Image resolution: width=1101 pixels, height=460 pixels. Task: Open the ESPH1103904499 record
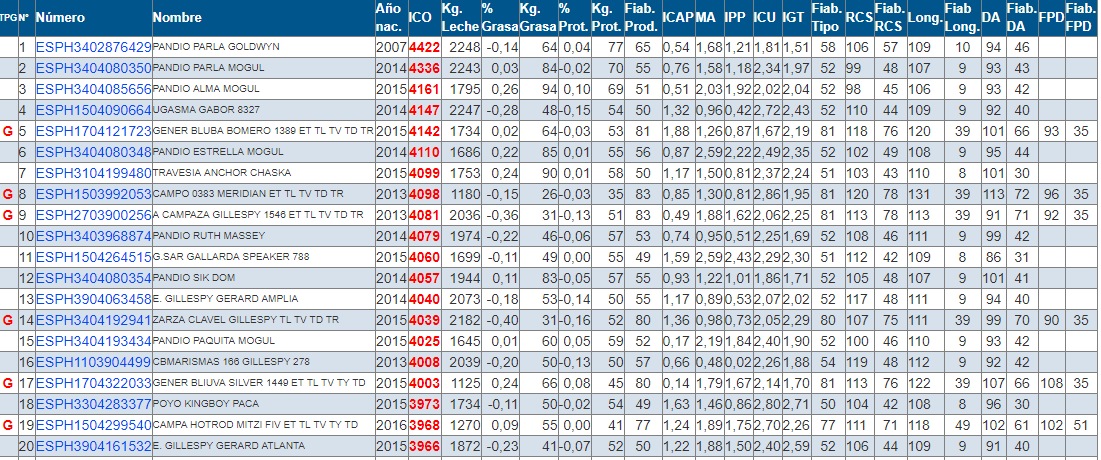point(93,362)
